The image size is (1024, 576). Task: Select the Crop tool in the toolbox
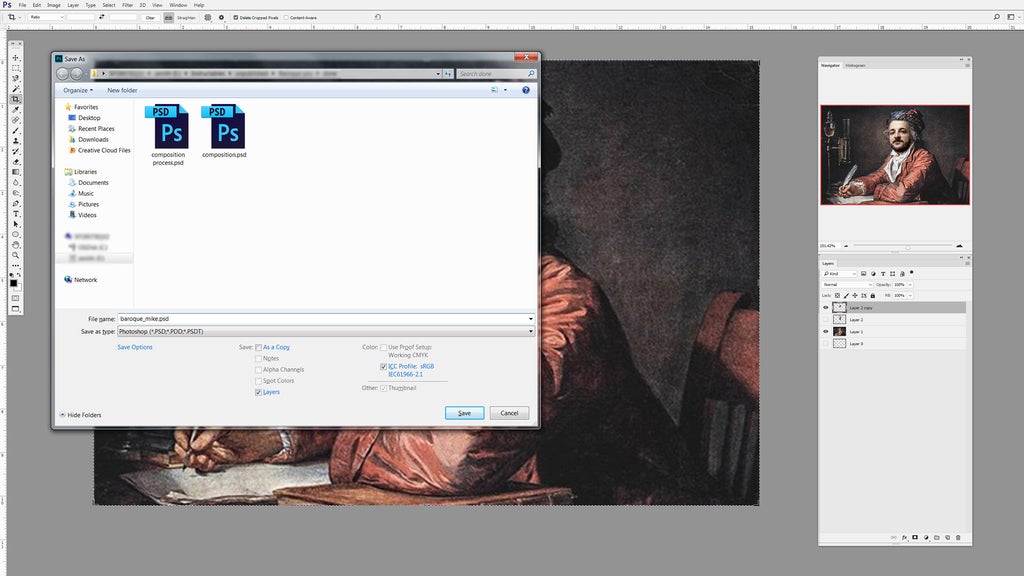click(16, 99)
